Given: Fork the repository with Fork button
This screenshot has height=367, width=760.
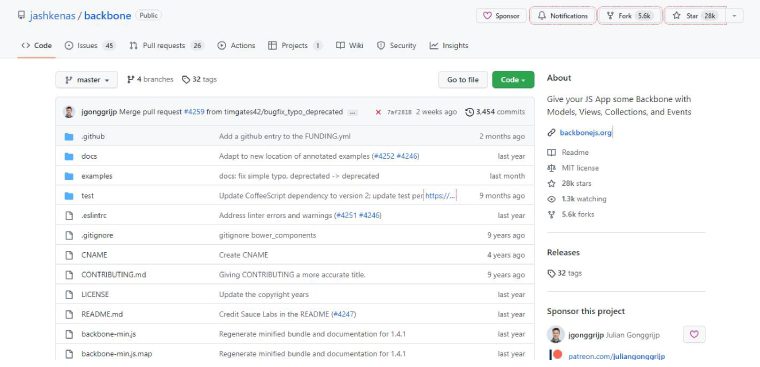Looking at the screenshot, I should pyautogui.click(x=630, y=16).
